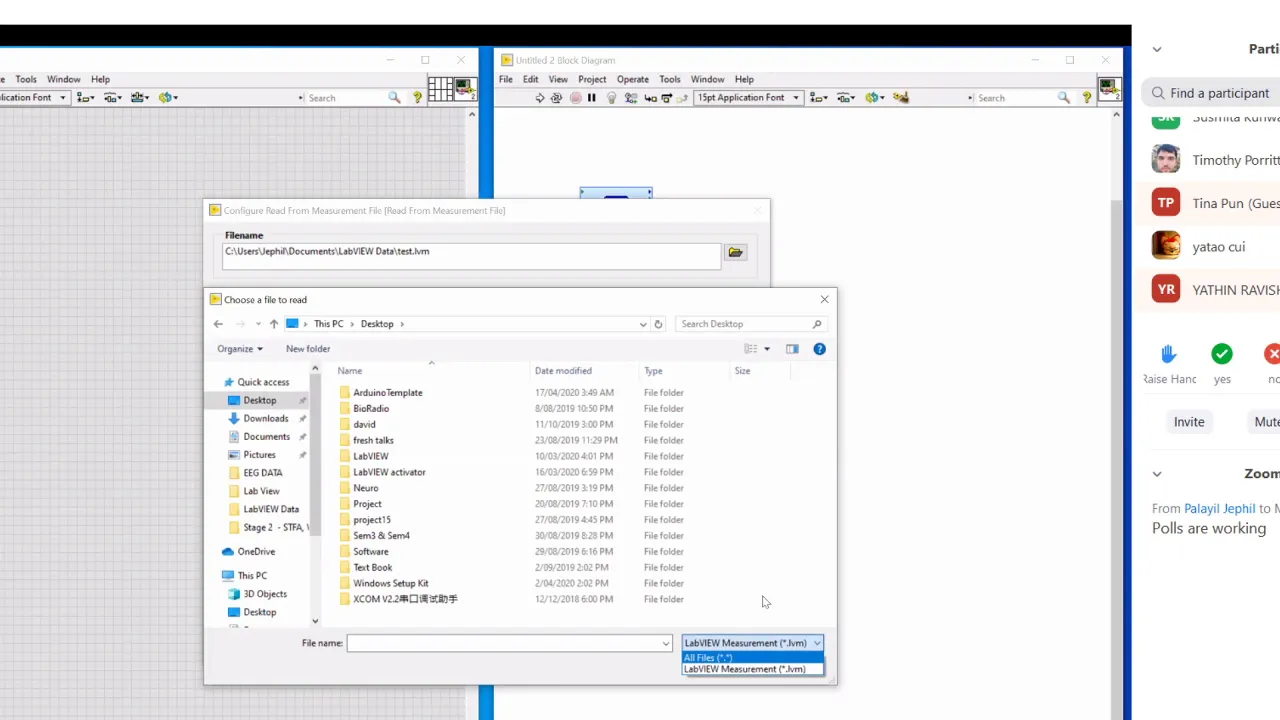Open Reorder menu in Front Panel toolbar

point(167,98)
